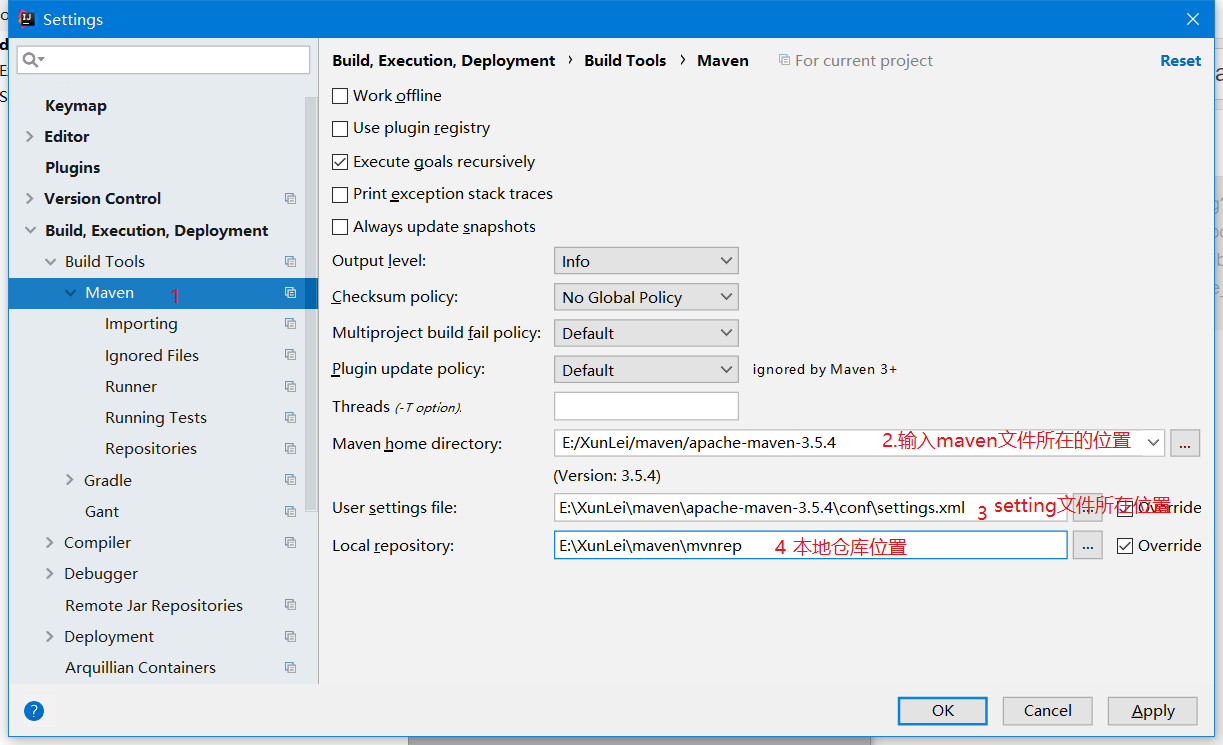This screenshot has height=745, width=1223.
Task: Open the Output level dropdown
Action: click(646, 261)
